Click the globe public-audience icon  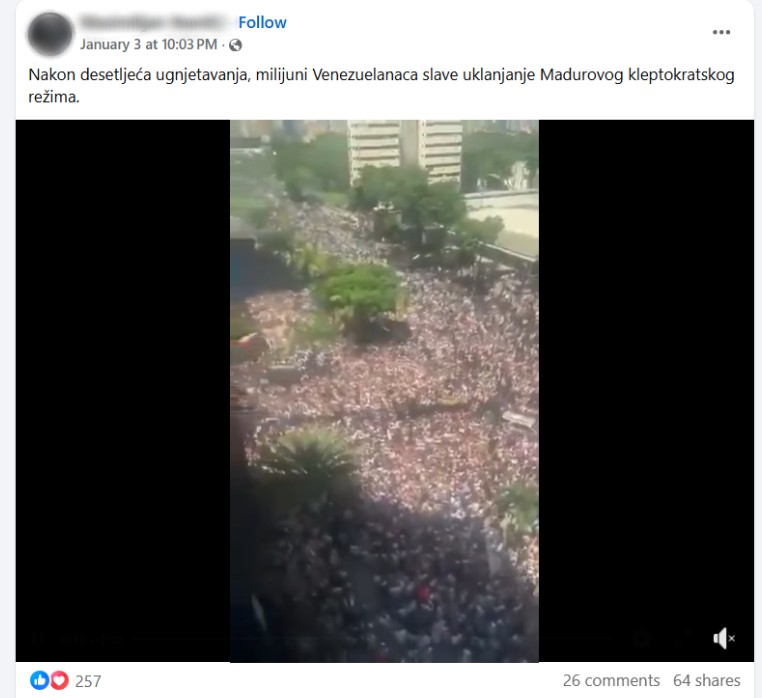click(235, 45)
